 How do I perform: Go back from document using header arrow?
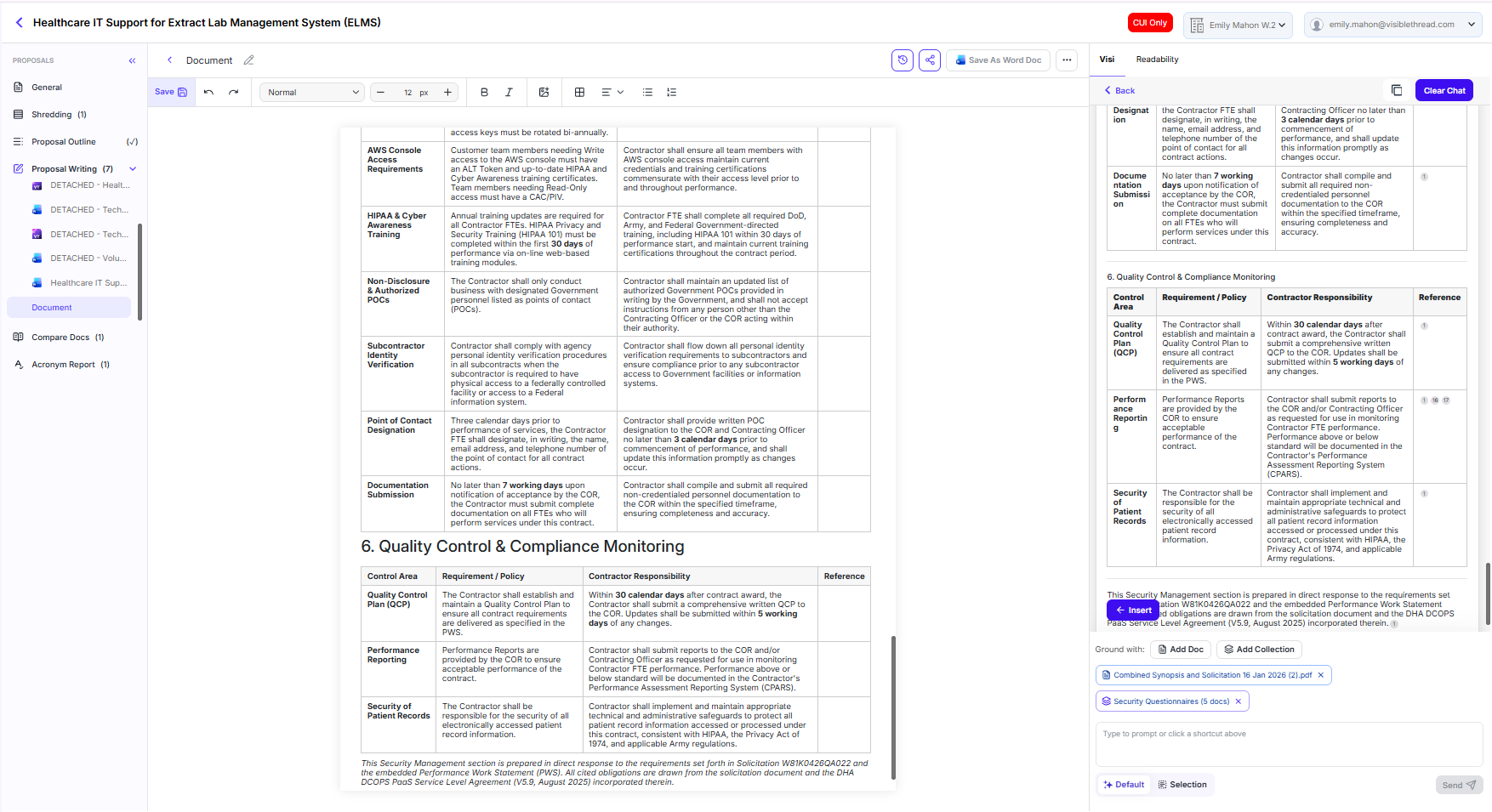click(x=169, y=60)
